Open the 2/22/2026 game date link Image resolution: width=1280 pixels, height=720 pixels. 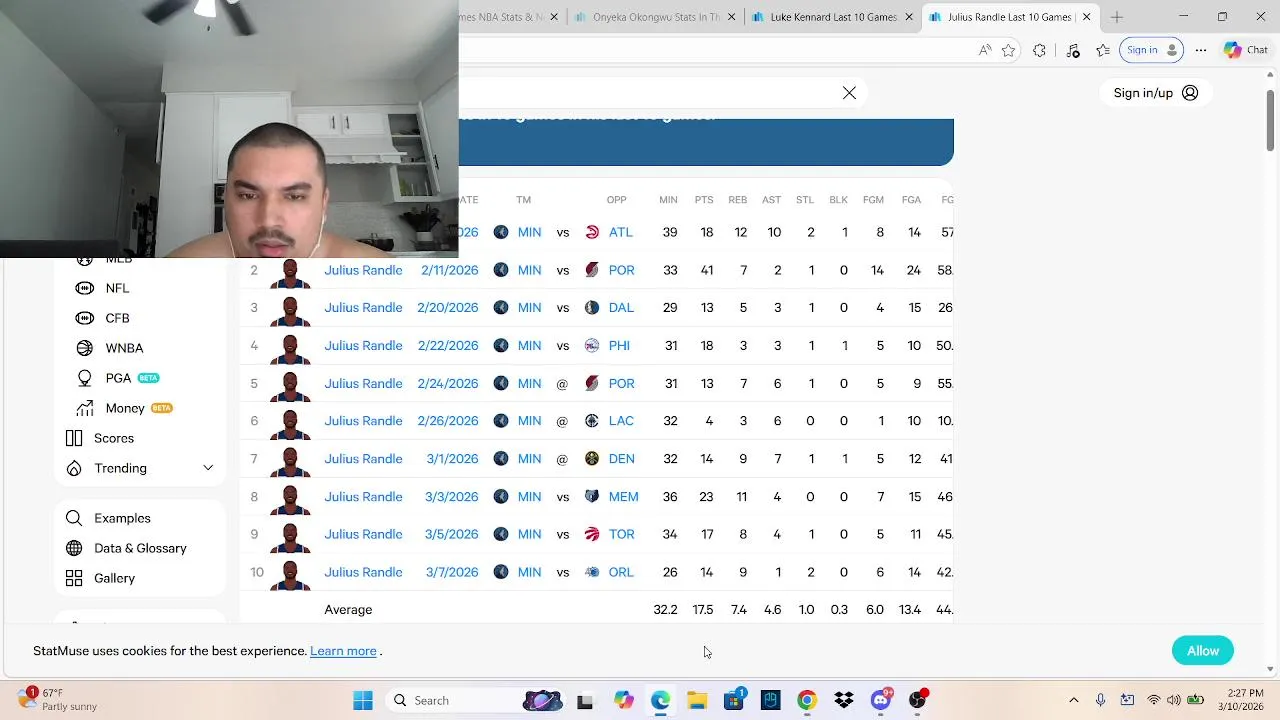tap(448, 346)
